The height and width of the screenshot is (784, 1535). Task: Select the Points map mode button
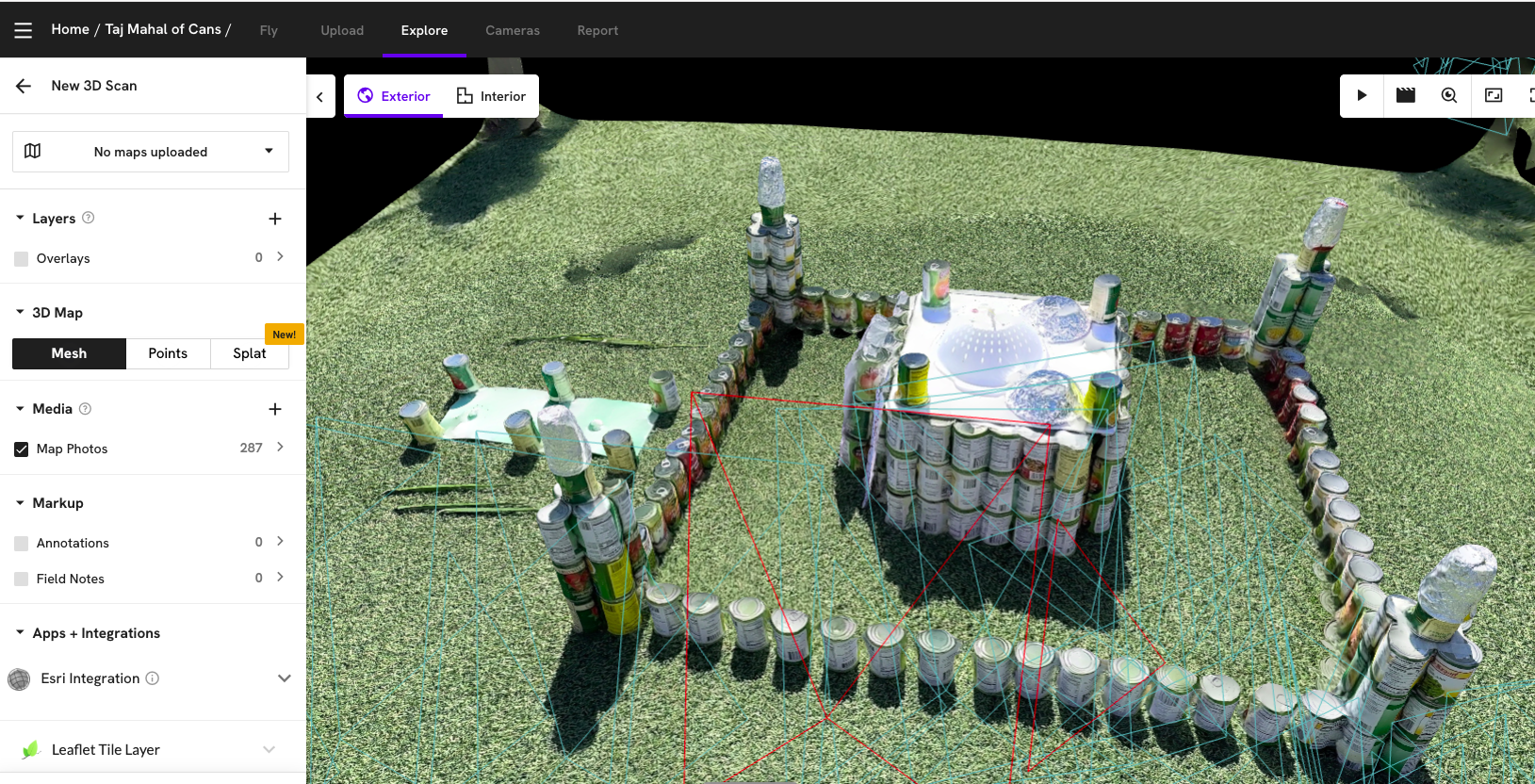(168, 353)
